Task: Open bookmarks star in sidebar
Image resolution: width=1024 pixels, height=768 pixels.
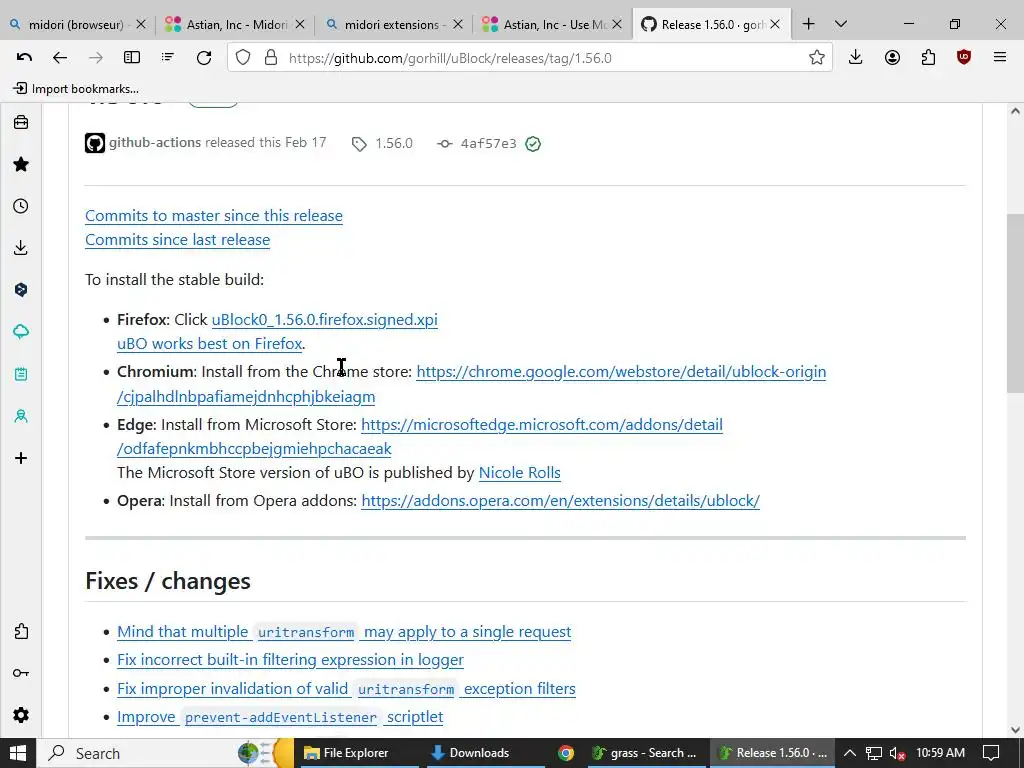Action: 21,164
